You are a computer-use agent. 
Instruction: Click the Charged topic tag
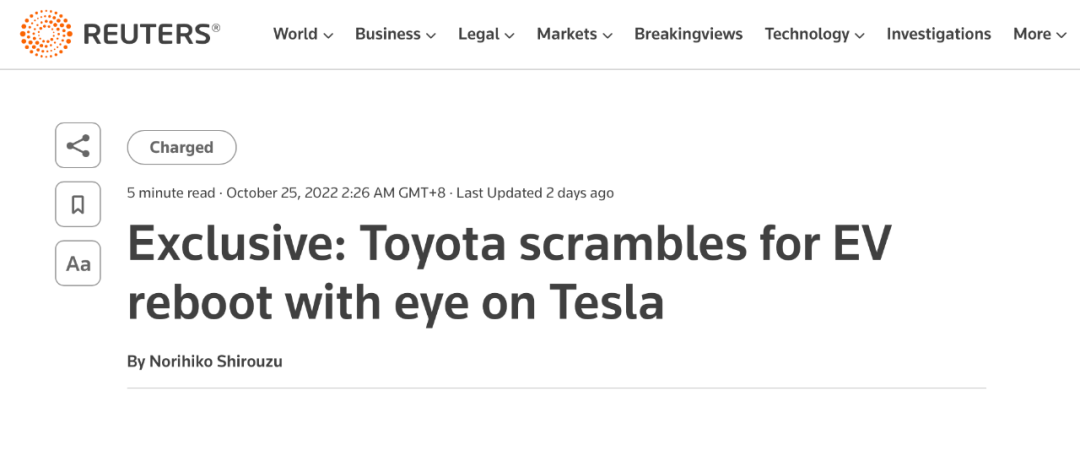[182, 148]
